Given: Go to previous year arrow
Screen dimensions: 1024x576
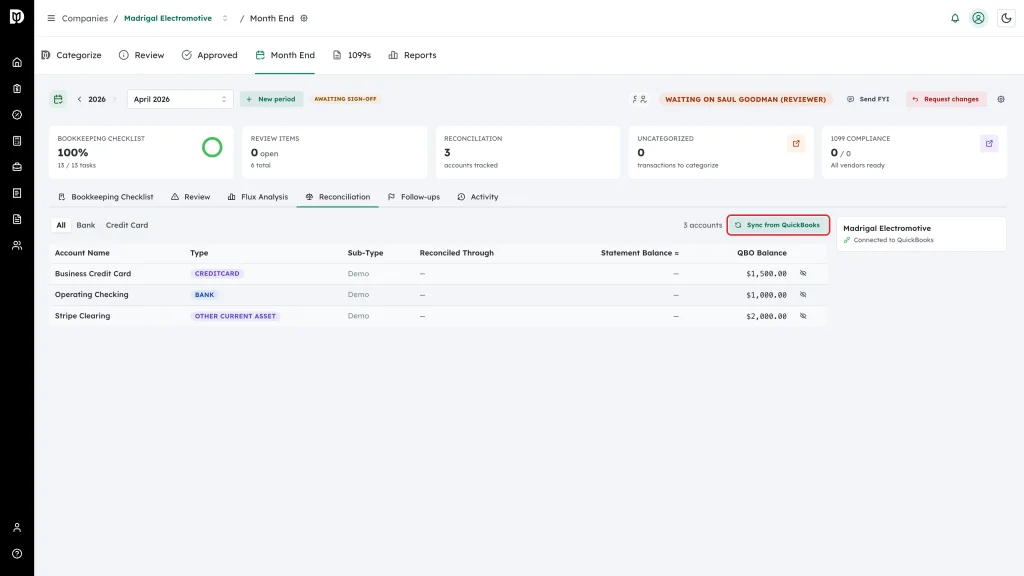Looking at the screenshot, I should 80,99.
